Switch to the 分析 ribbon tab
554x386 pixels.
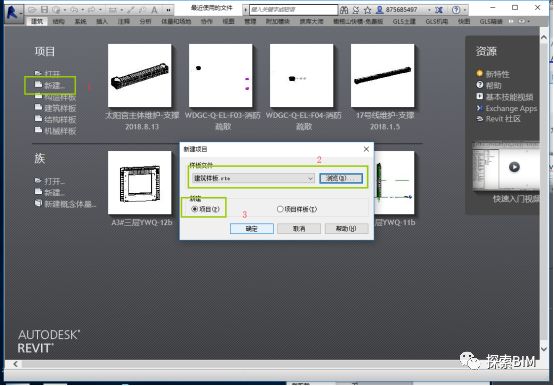[146, 21]
